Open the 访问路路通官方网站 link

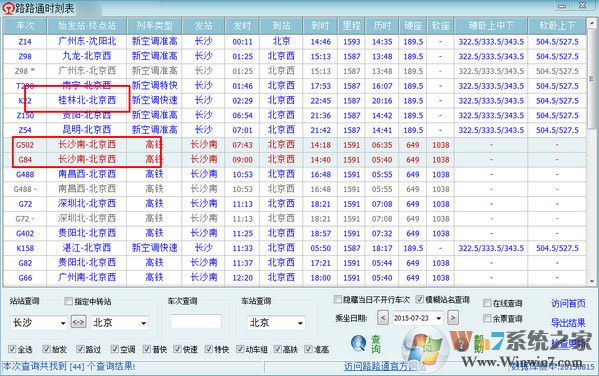384,366
